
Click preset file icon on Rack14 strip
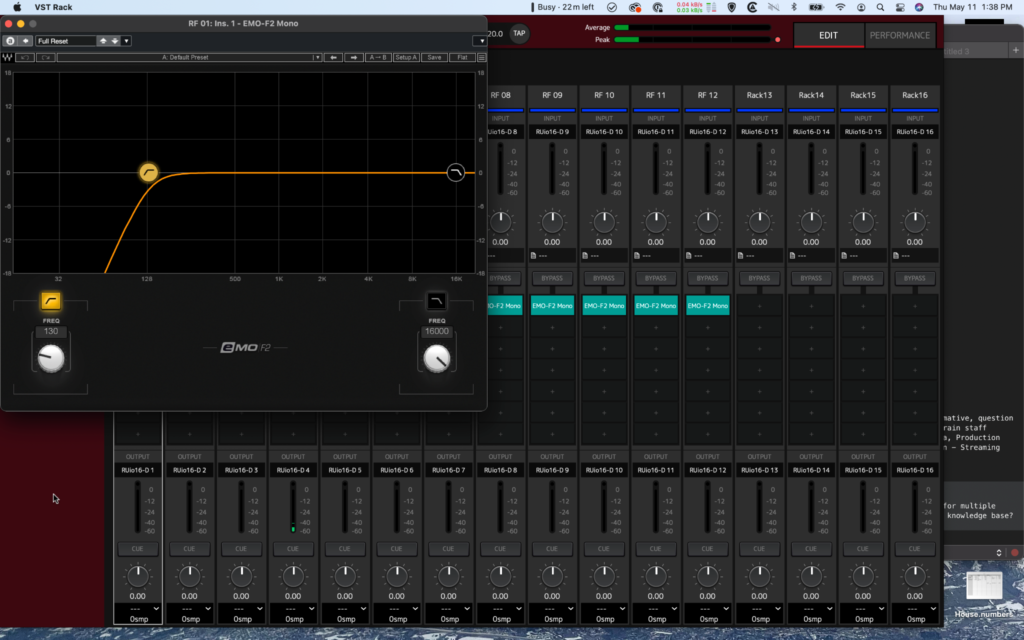792,256
